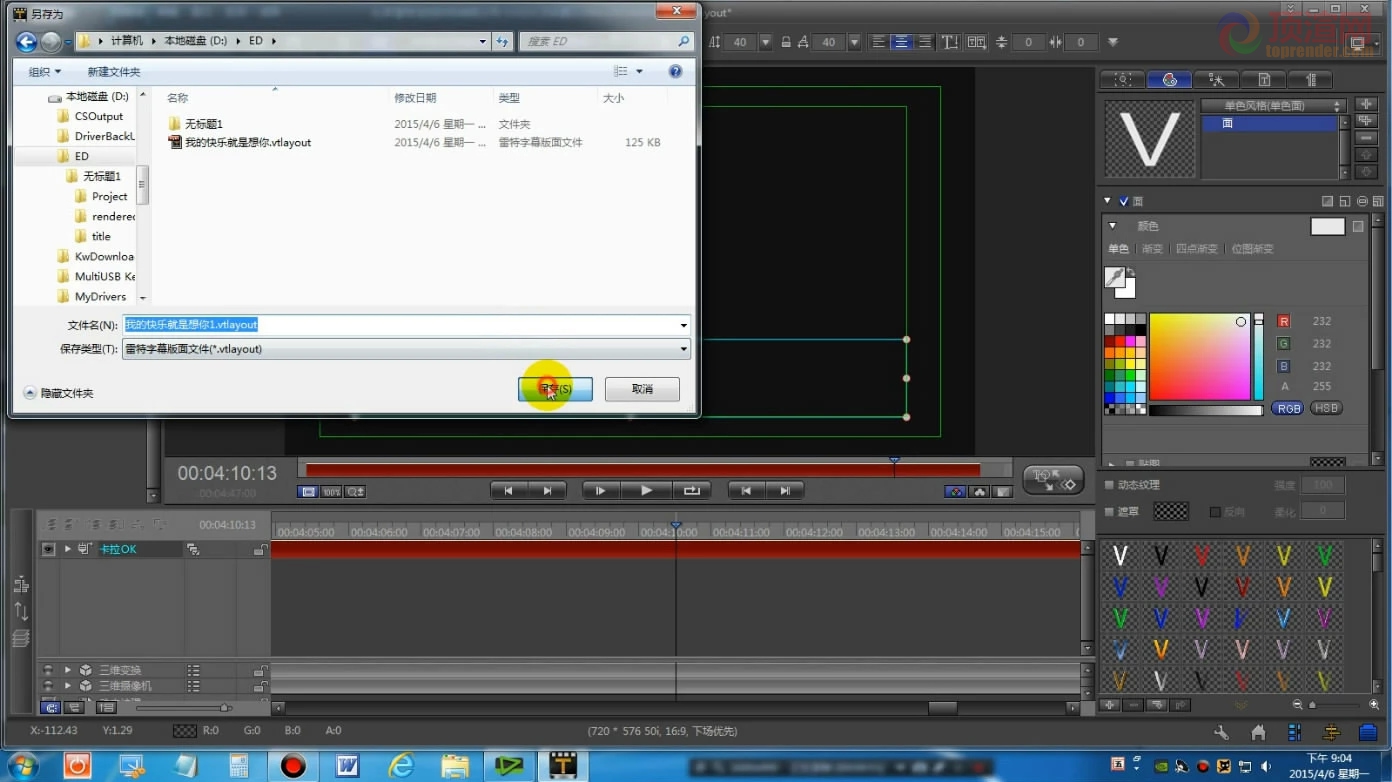Click the add style layer plus icon

1366,104
